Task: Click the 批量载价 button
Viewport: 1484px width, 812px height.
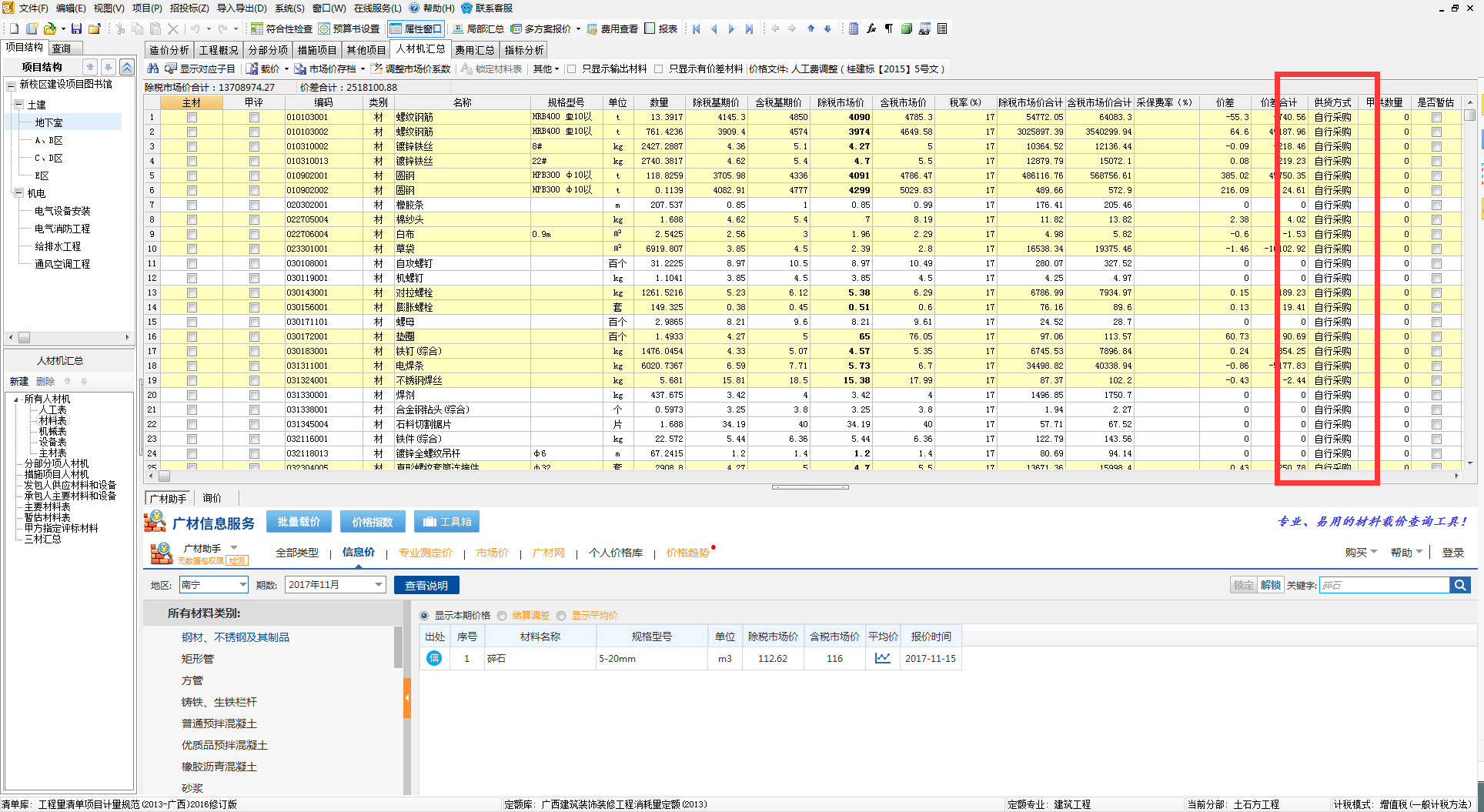Action: (x=299, y=522)
